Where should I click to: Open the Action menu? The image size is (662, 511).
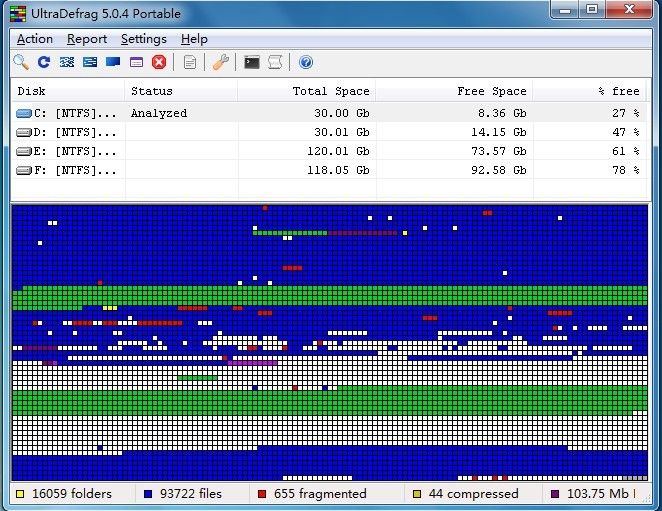[x=35, y=39]
